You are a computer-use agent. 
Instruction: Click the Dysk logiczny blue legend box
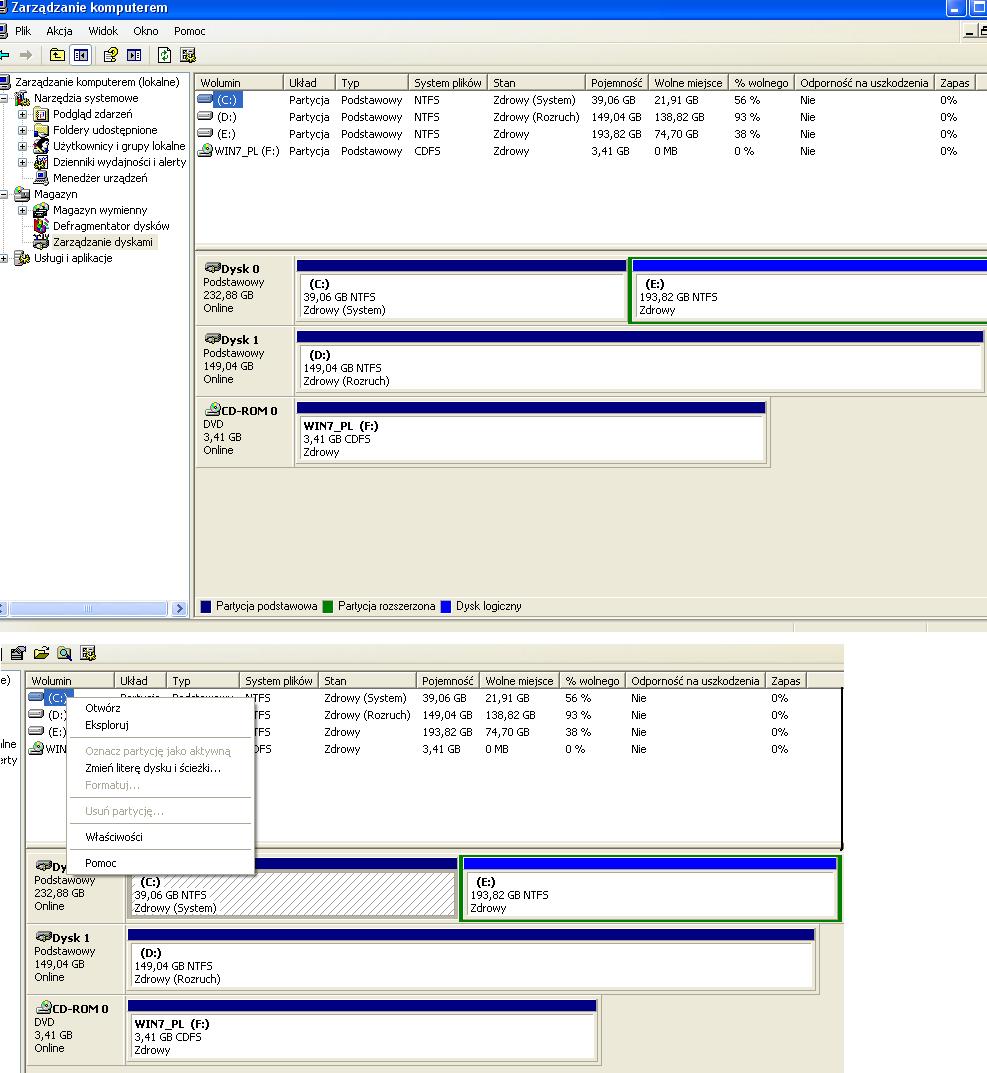pos(446,606)
